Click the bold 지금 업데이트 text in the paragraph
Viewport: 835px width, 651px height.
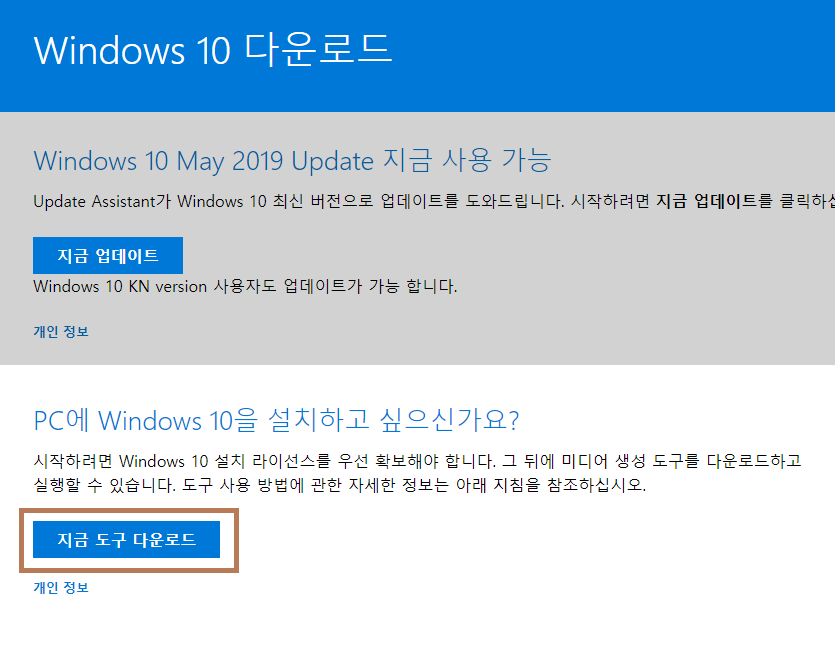(706, 201)
